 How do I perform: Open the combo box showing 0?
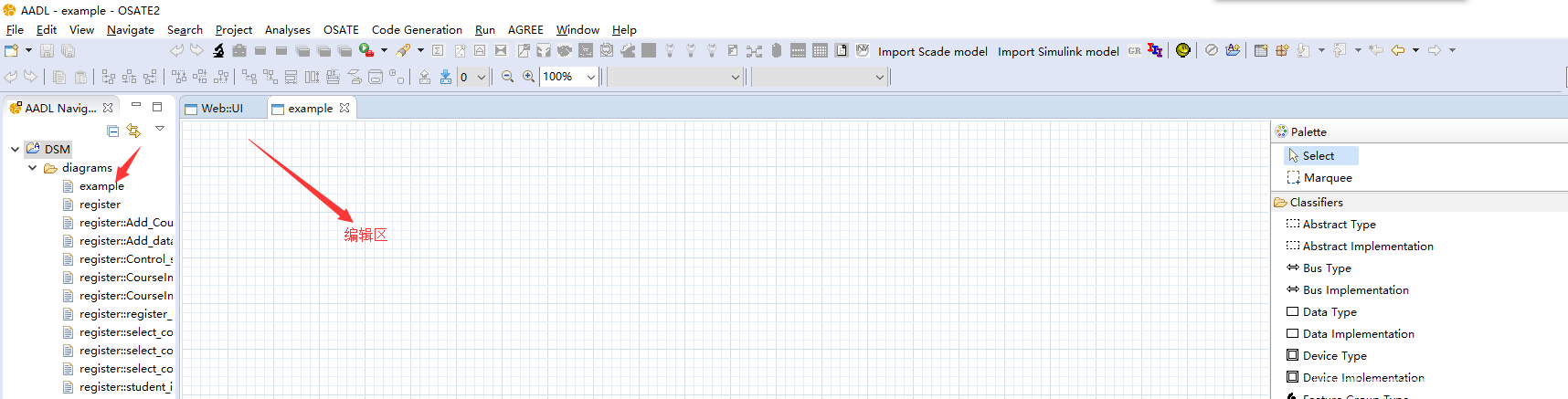(473, 77)
